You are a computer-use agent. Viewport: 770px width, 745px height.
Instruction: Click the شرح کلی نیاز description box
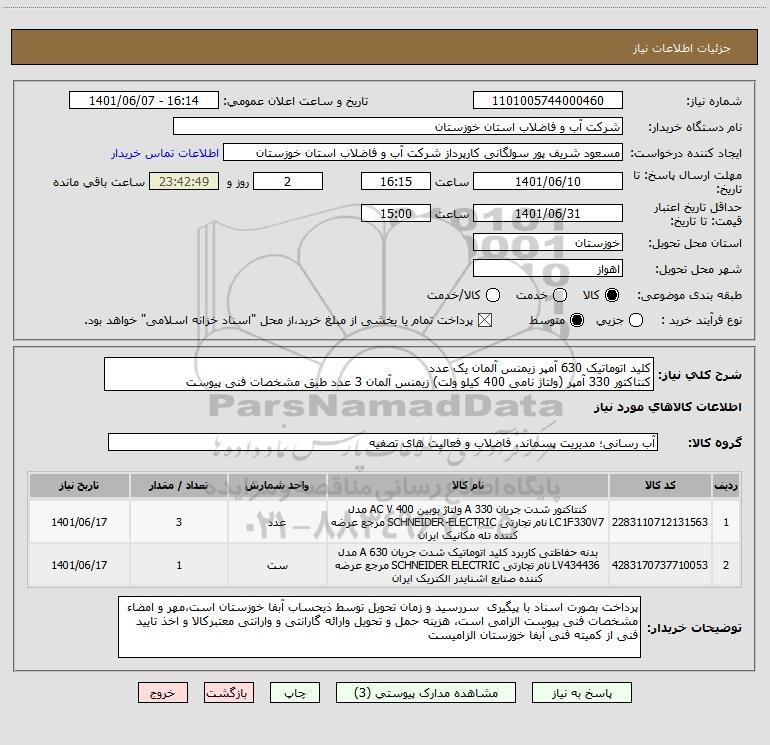point(379,374)
